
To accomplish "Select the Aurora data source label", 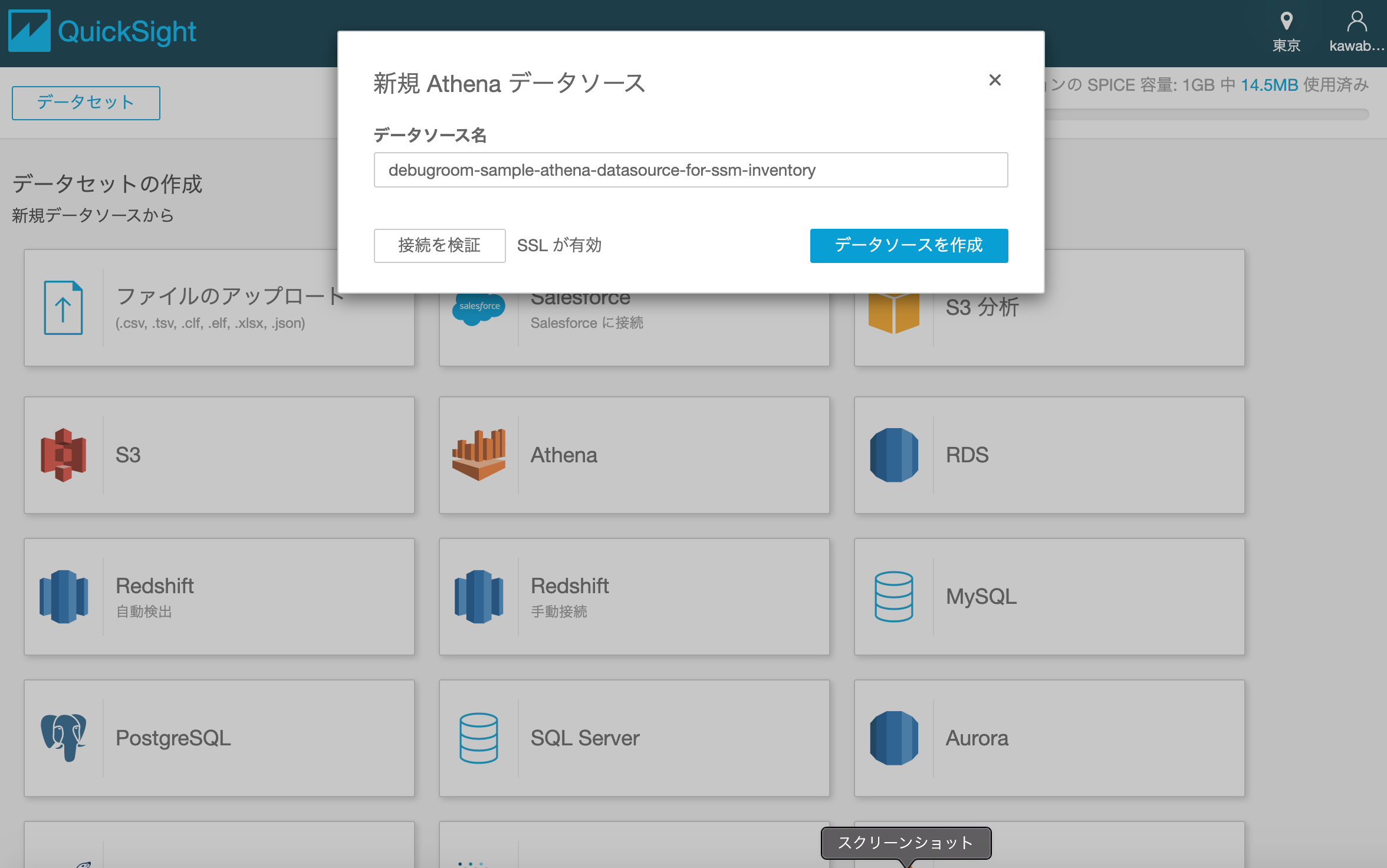I will coord(977,738).
